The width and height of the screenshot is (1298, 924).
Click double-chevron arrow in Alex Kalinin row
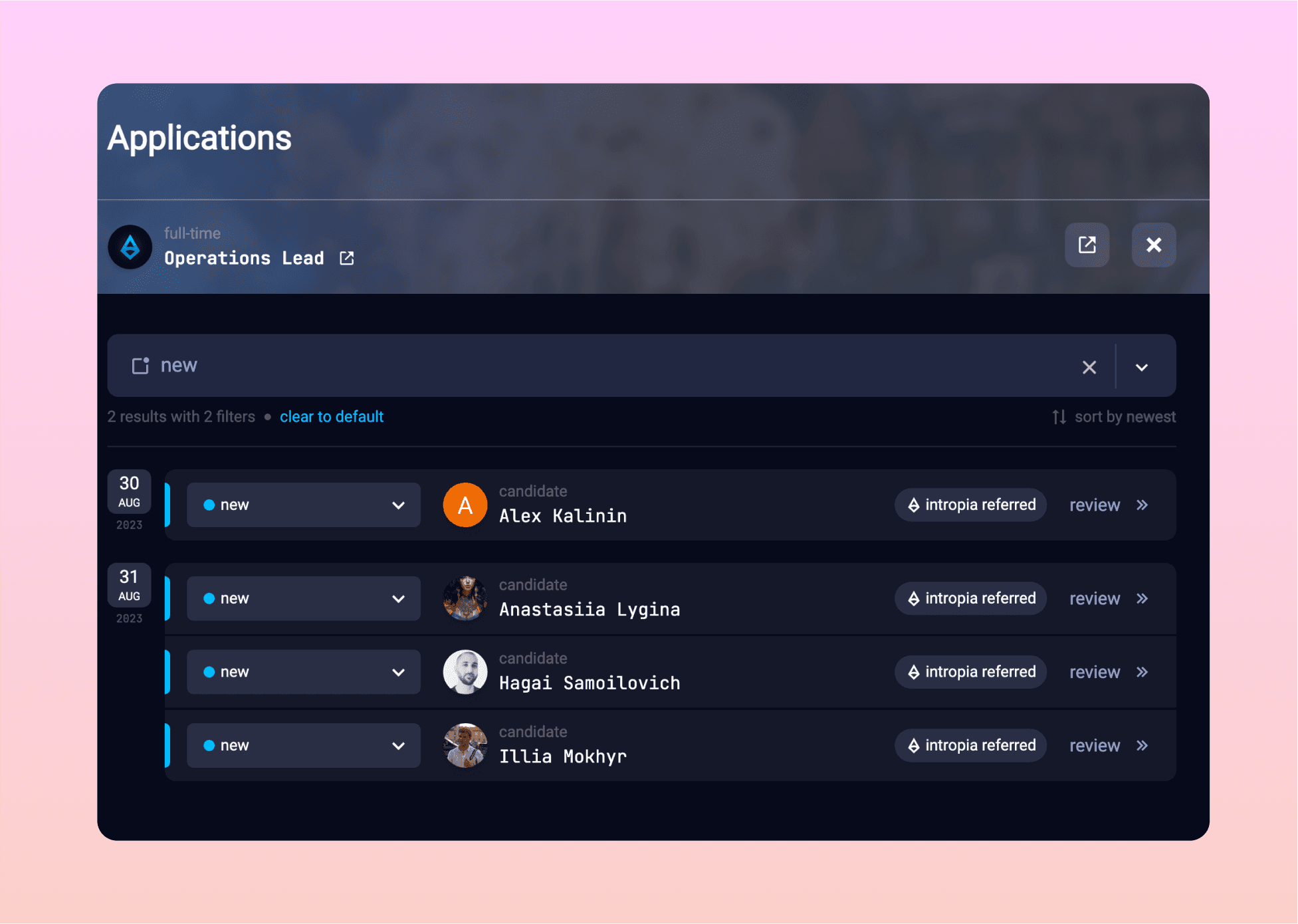(x=1142, y=505)
